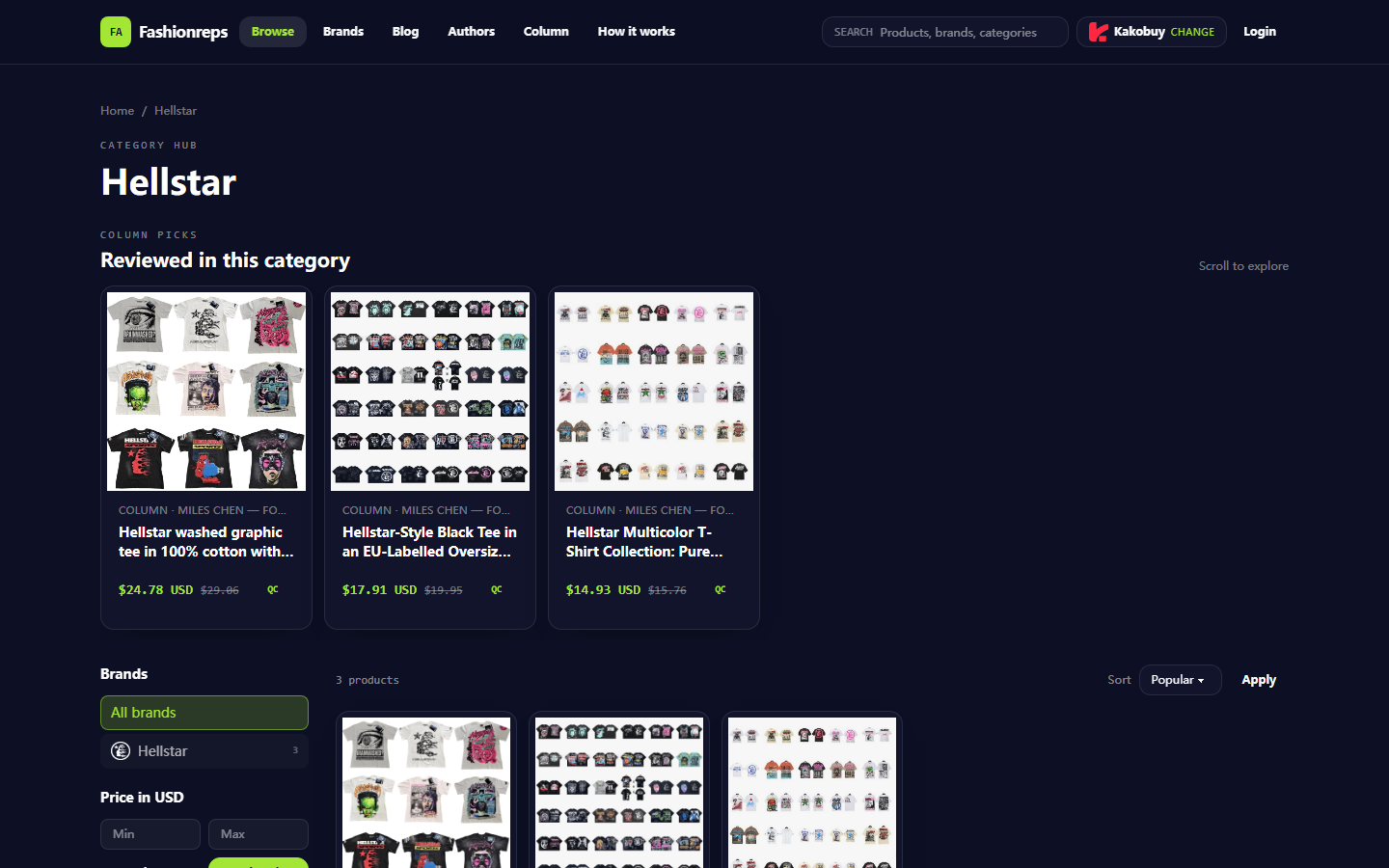The width and height of the screenshot is (1389, 868).
Task: Select the Hellstar brand filter row
Action: [204, 751]
